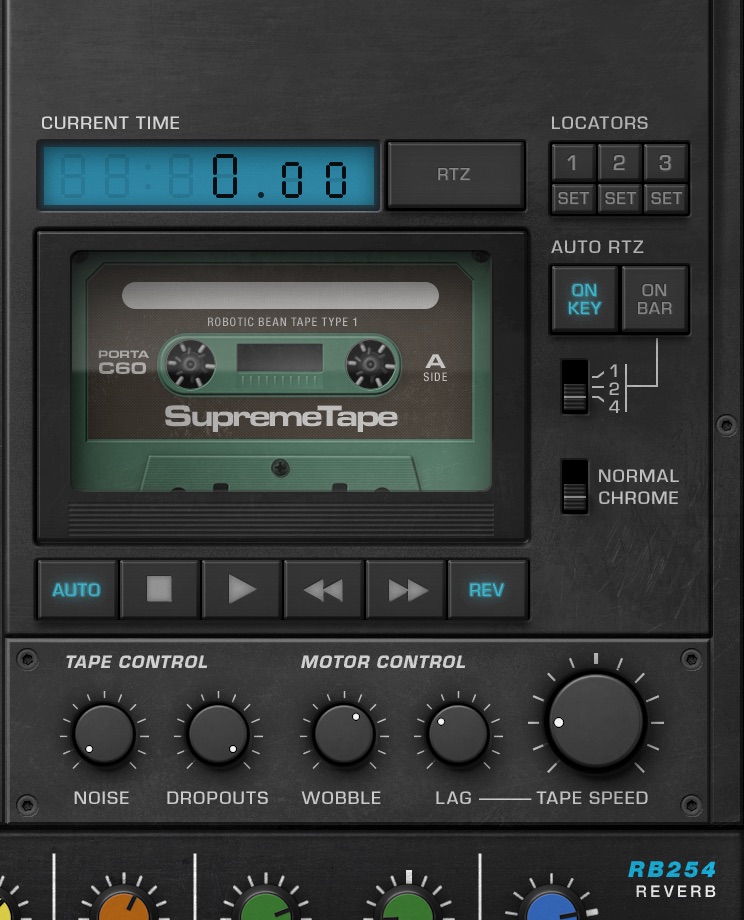The height and width of the screenshot is (920, 744).
Task: Jump to locator 2
Action: (619, 162)
